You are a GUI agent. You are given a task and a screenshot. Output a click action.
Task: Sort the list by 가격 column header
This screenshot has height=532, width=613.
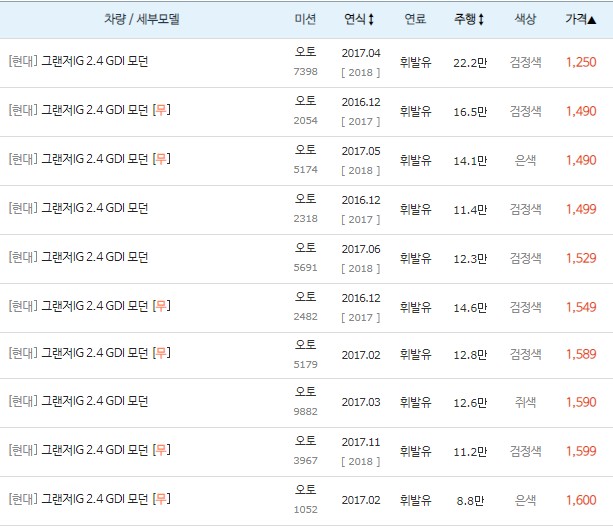click(x=581, y=19)
